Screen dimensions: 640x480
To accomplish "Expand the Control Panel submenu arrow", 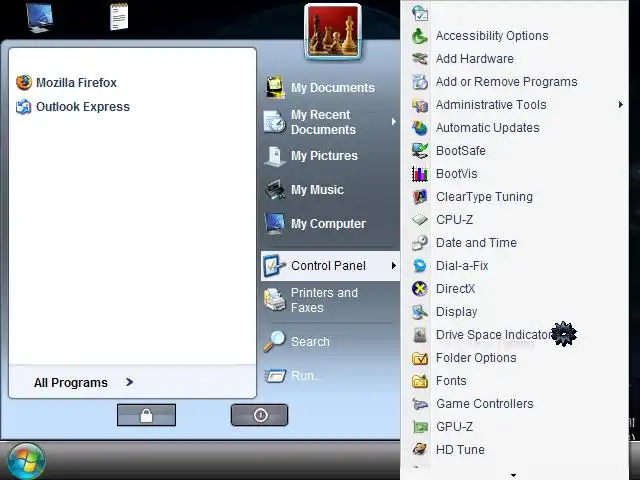I will pos(393,266).
